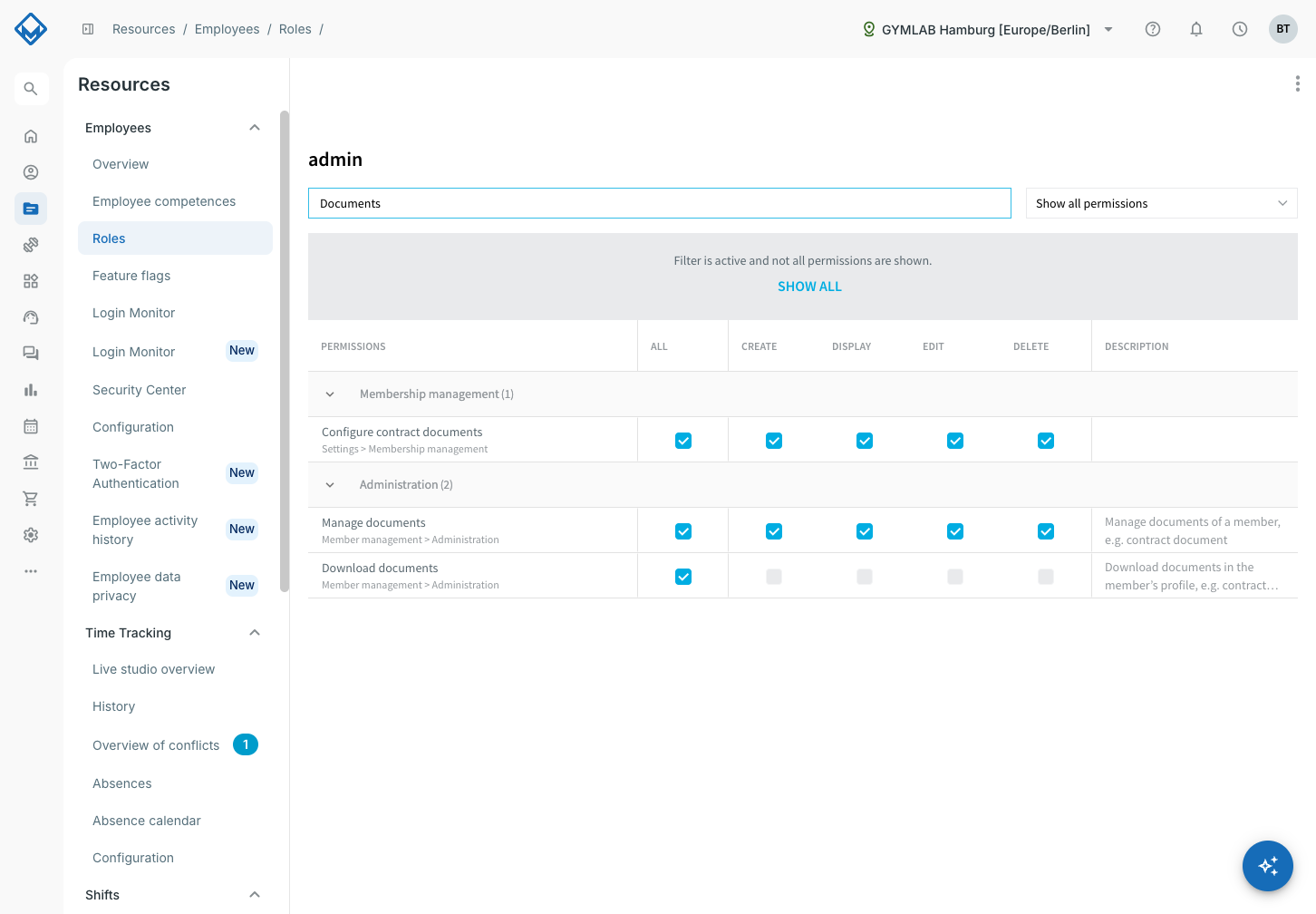
Task: Open the bank building finance icon in rail
Action: pos(31,462)
